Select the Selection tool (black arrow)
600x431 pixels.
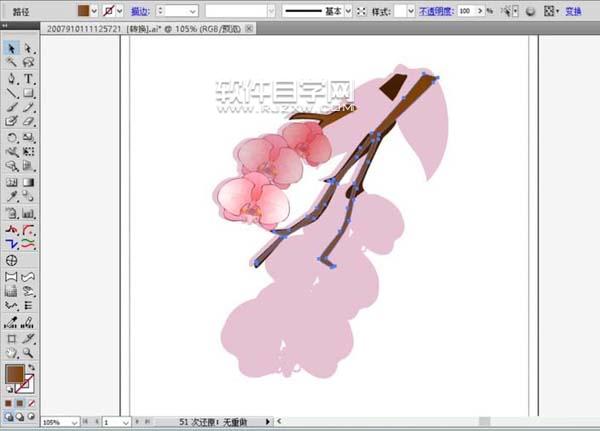tap(11, 47)
